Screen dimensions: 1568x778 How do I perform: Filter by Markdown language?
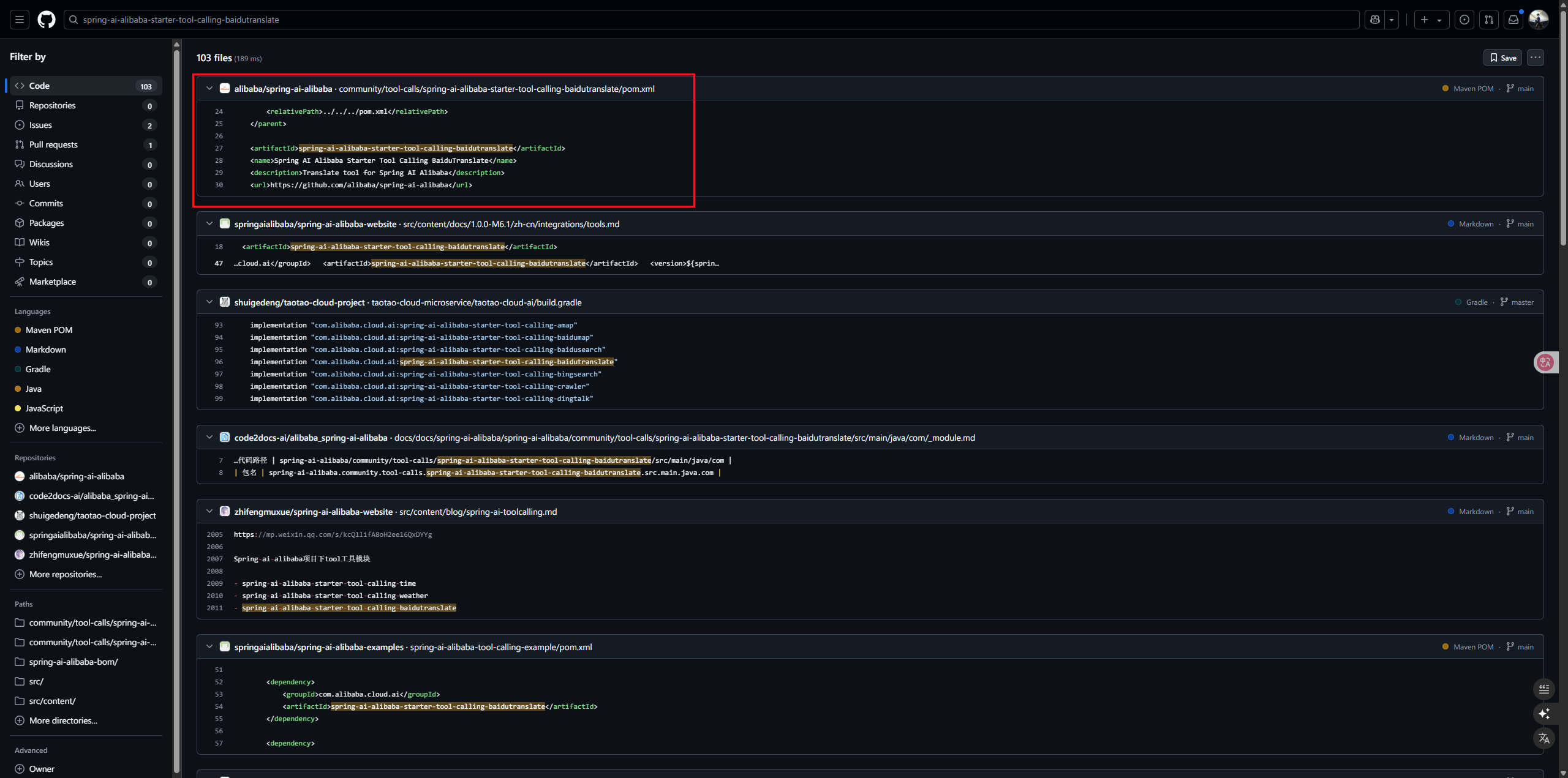coord(86,350)
